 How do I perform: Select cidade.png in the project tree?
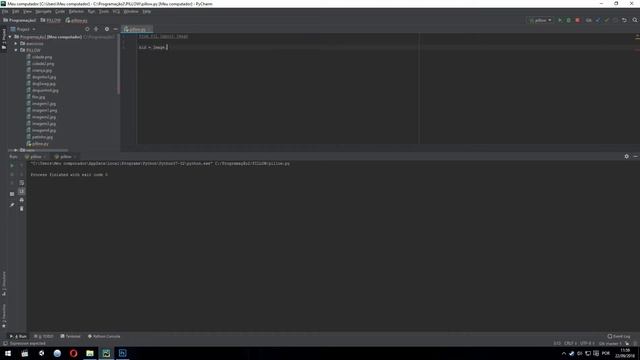(39, 57)
